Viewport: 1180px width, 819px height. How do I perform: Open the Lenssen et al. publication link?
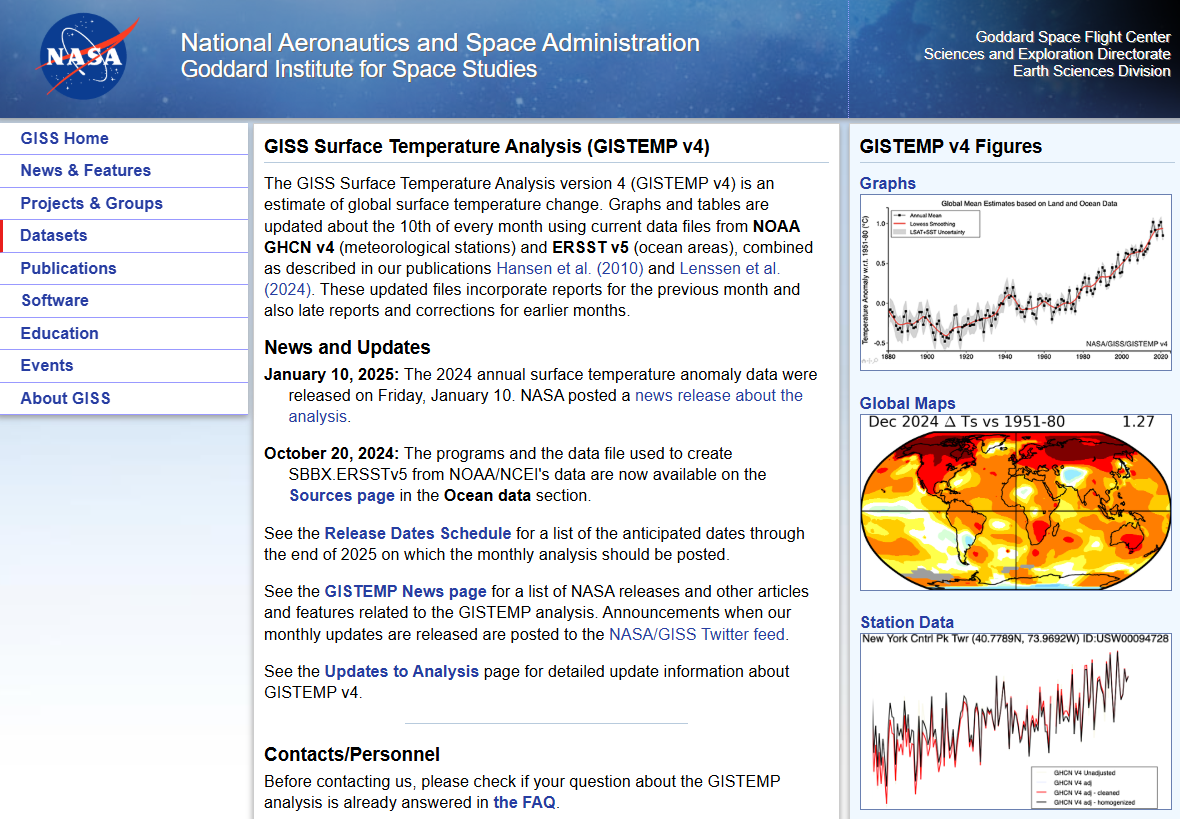point(729,269)
